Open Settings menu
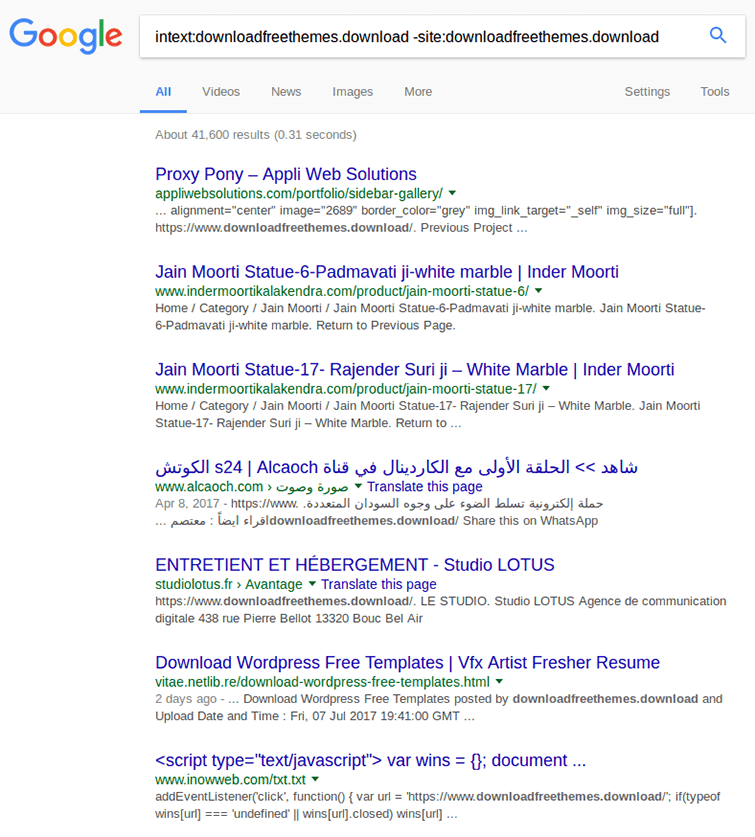Screen dimensions: 755x837 (x=647, y=92)
